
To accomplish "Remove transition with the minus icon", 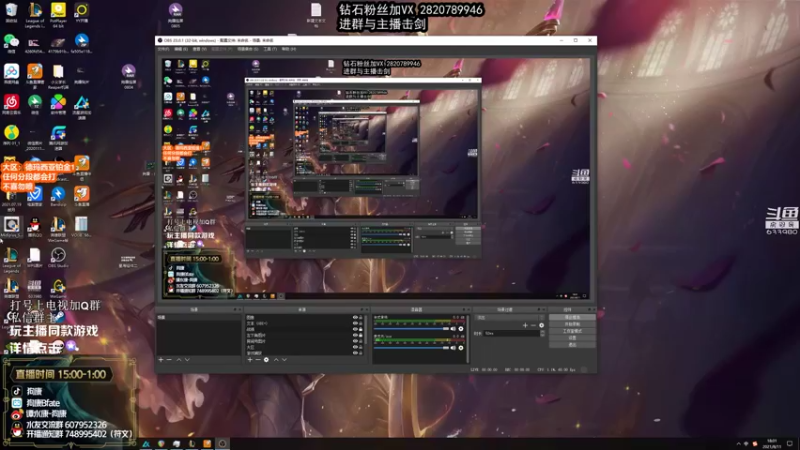I will 533,325.
